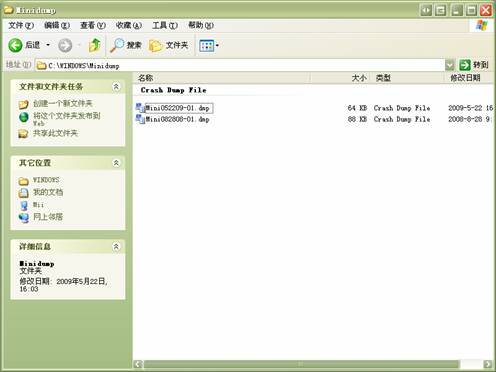This screenshot has width=496, height=372.
Task: Collapse the File and Folder Tasks panel
Action: (x=116, y=87)
